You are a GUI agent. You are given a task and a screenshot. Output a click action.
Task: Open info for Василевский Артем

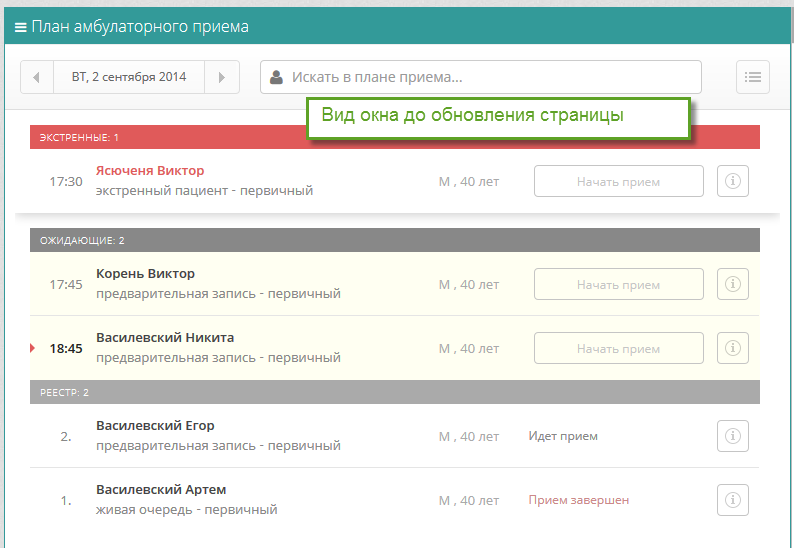point(732,500)
